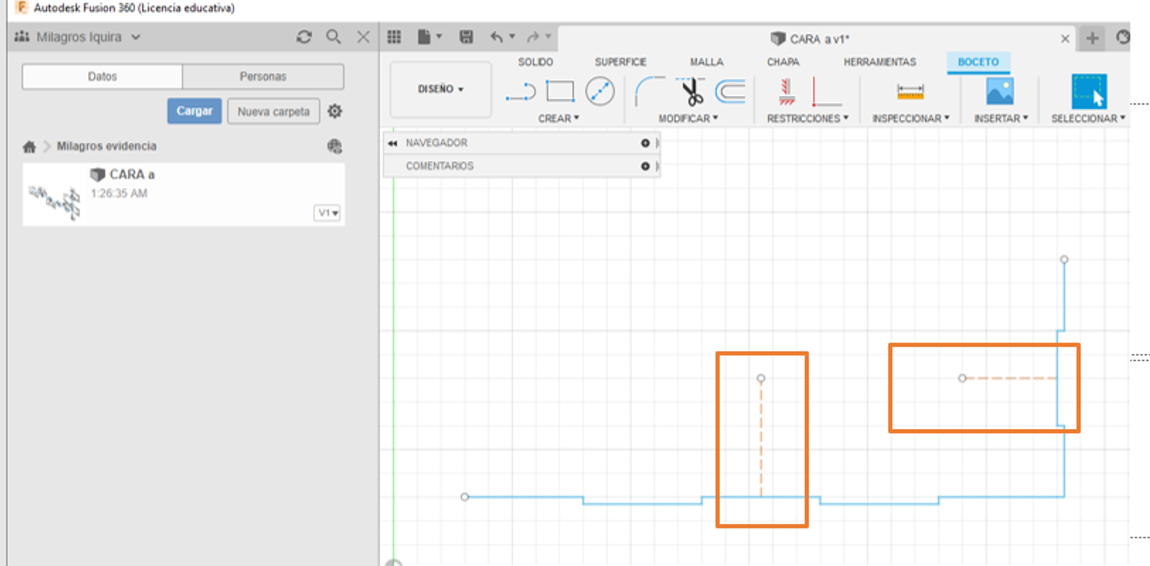Open the Insertar dropdown menu

(x=1001, y=118)
